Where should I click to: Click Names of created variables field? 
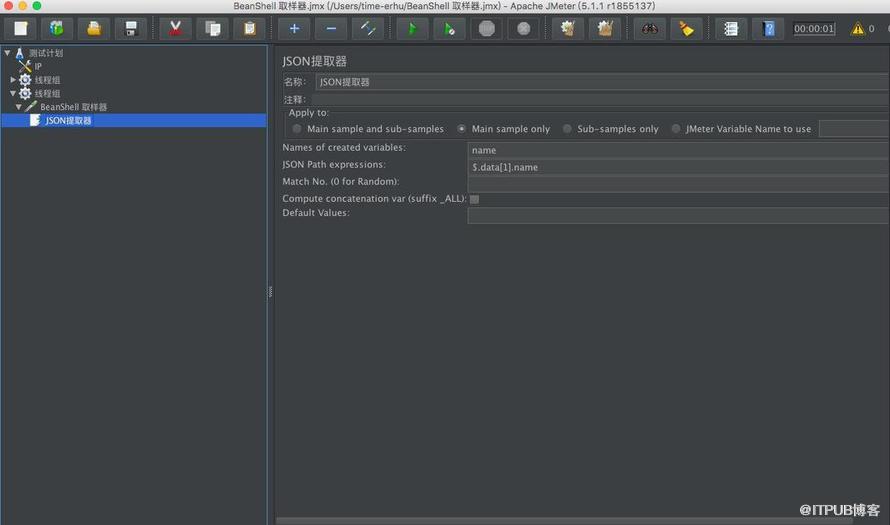click(x=678, y=150)
